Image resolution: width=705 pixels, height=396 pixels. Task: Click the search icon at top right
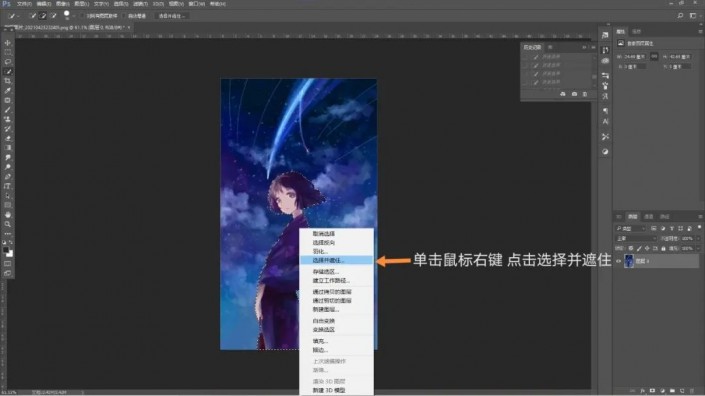(680, 15)
